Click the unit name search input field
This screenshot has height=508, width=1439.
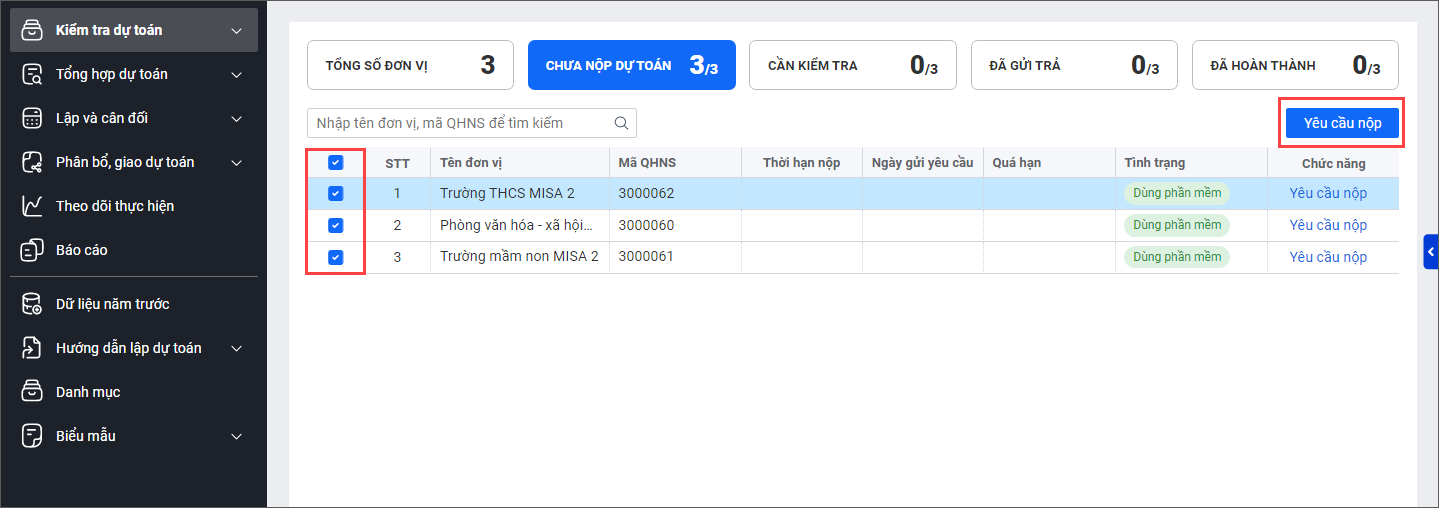tap(460, 123)
